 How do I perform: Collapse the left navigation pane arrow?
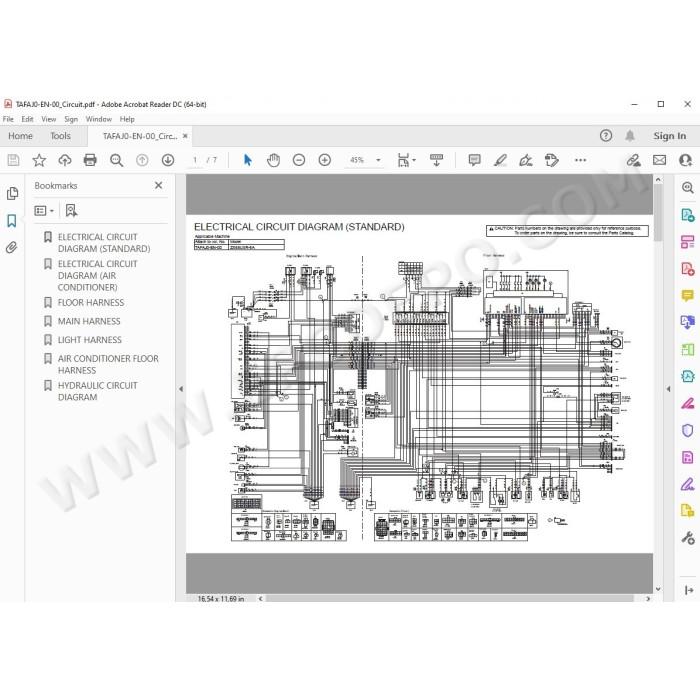tap(181, 389)
